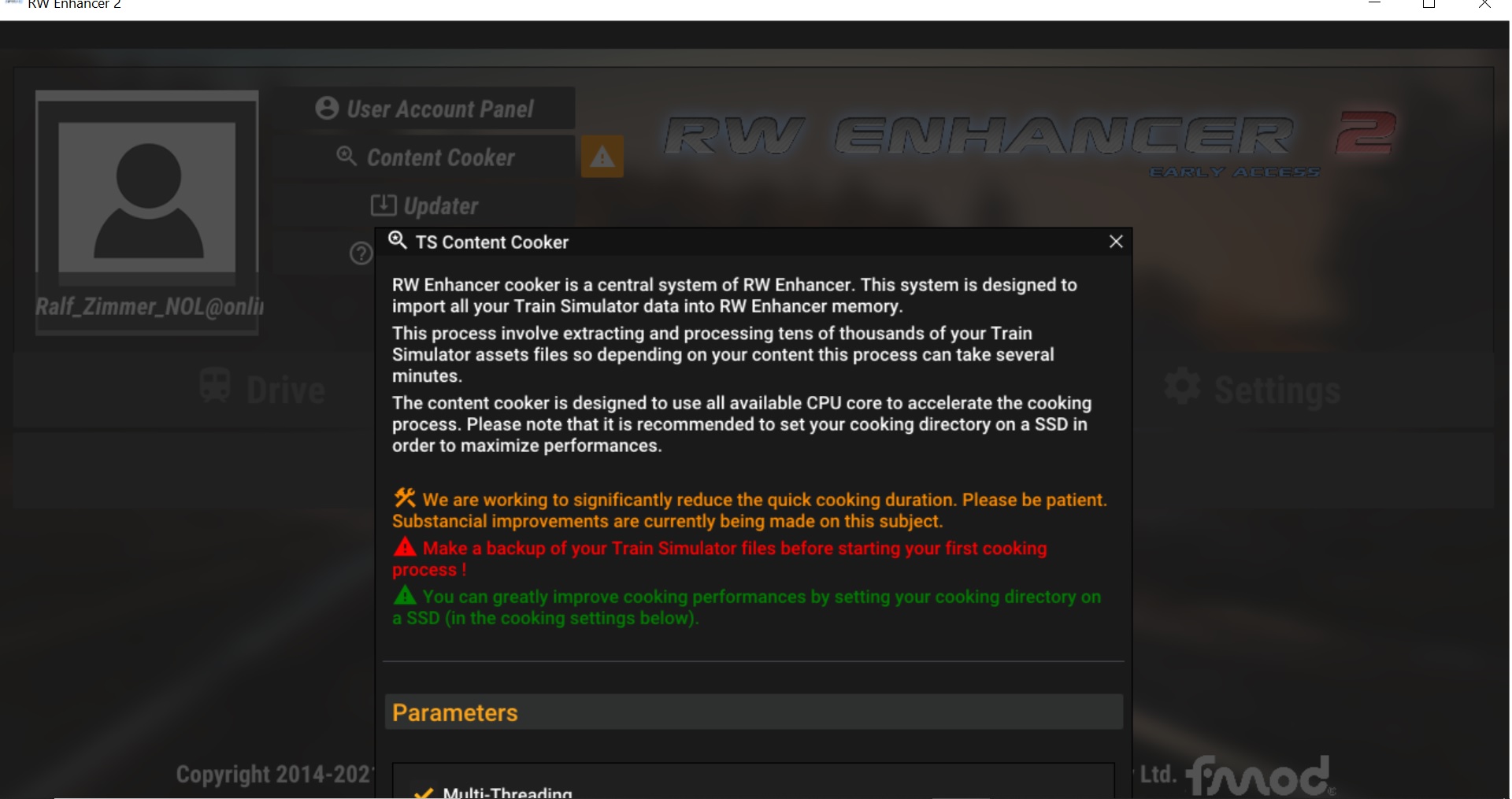
Task: Open the Content Cooker menu item
Action: pos(425,157)
